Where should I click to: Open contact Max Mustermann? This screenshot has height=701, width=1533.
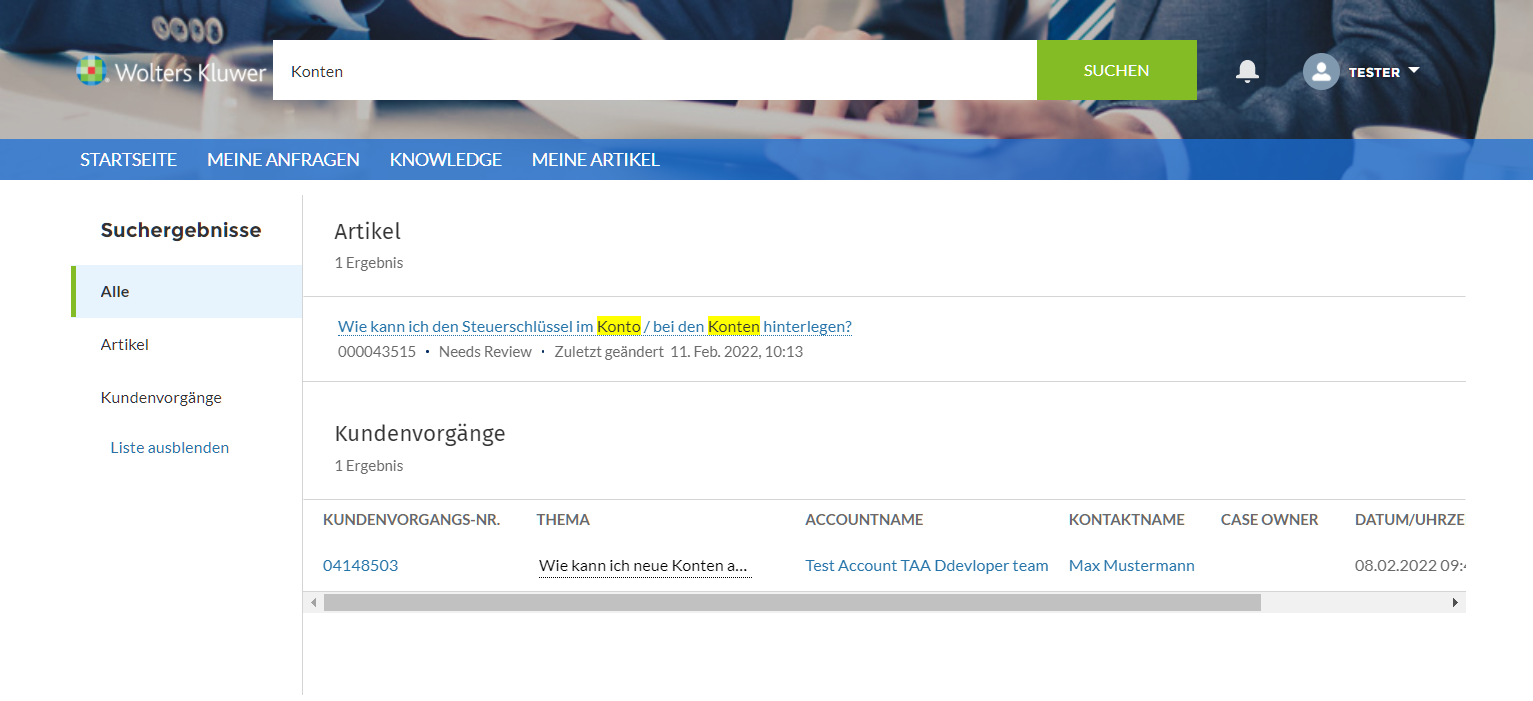1131,566
